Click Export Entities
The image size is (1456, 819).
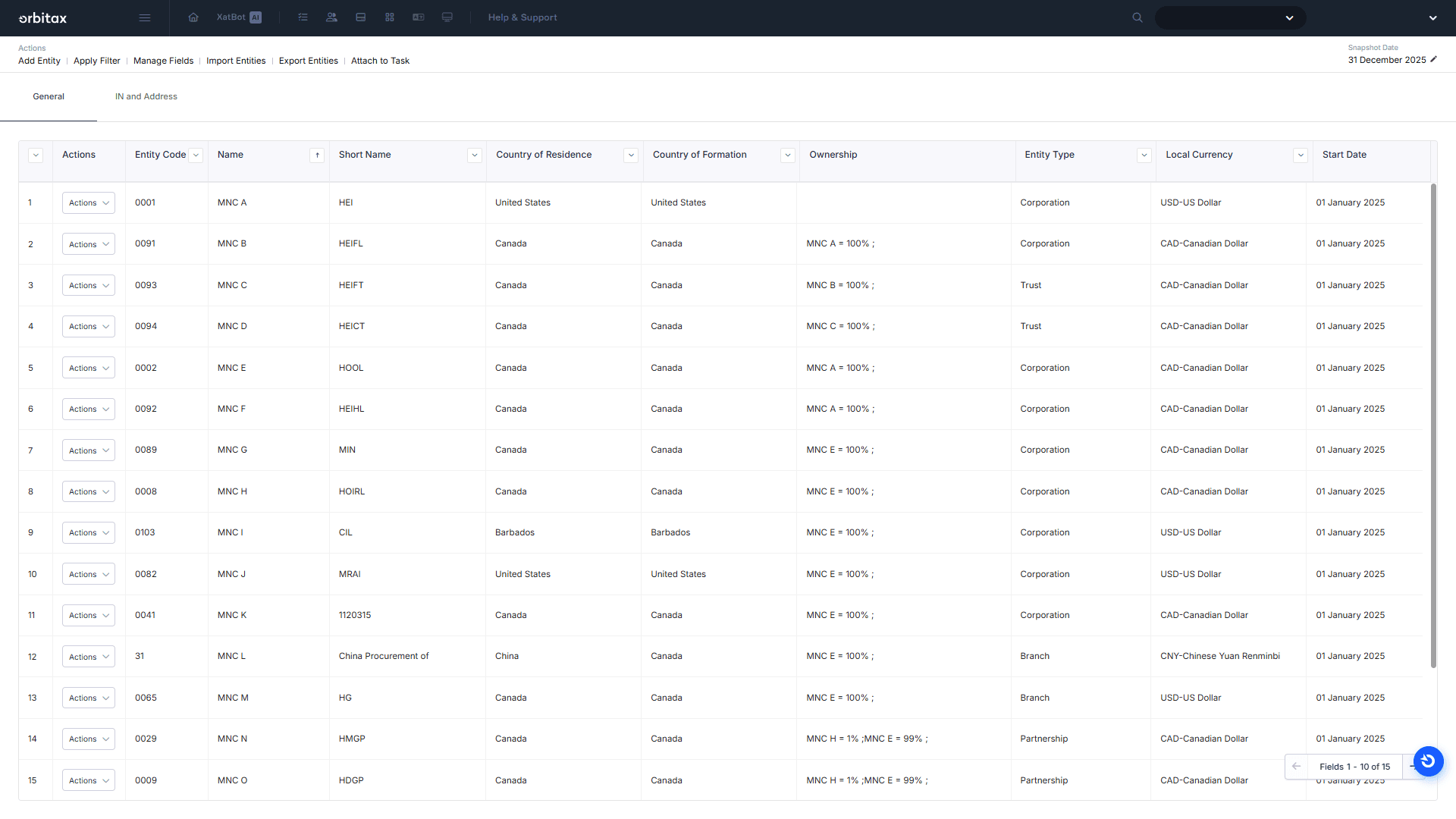pyautogui.click(x=309, y=61)
